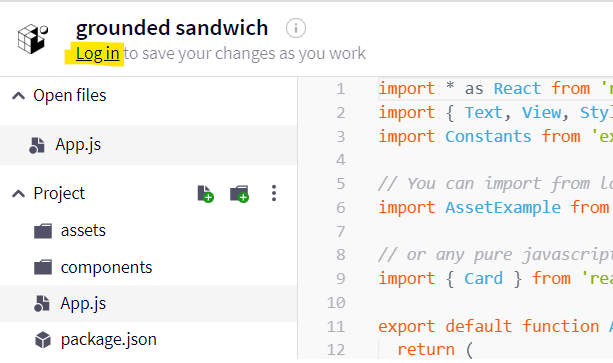Click the assets folder icon
613x363 pixels.
43,231
